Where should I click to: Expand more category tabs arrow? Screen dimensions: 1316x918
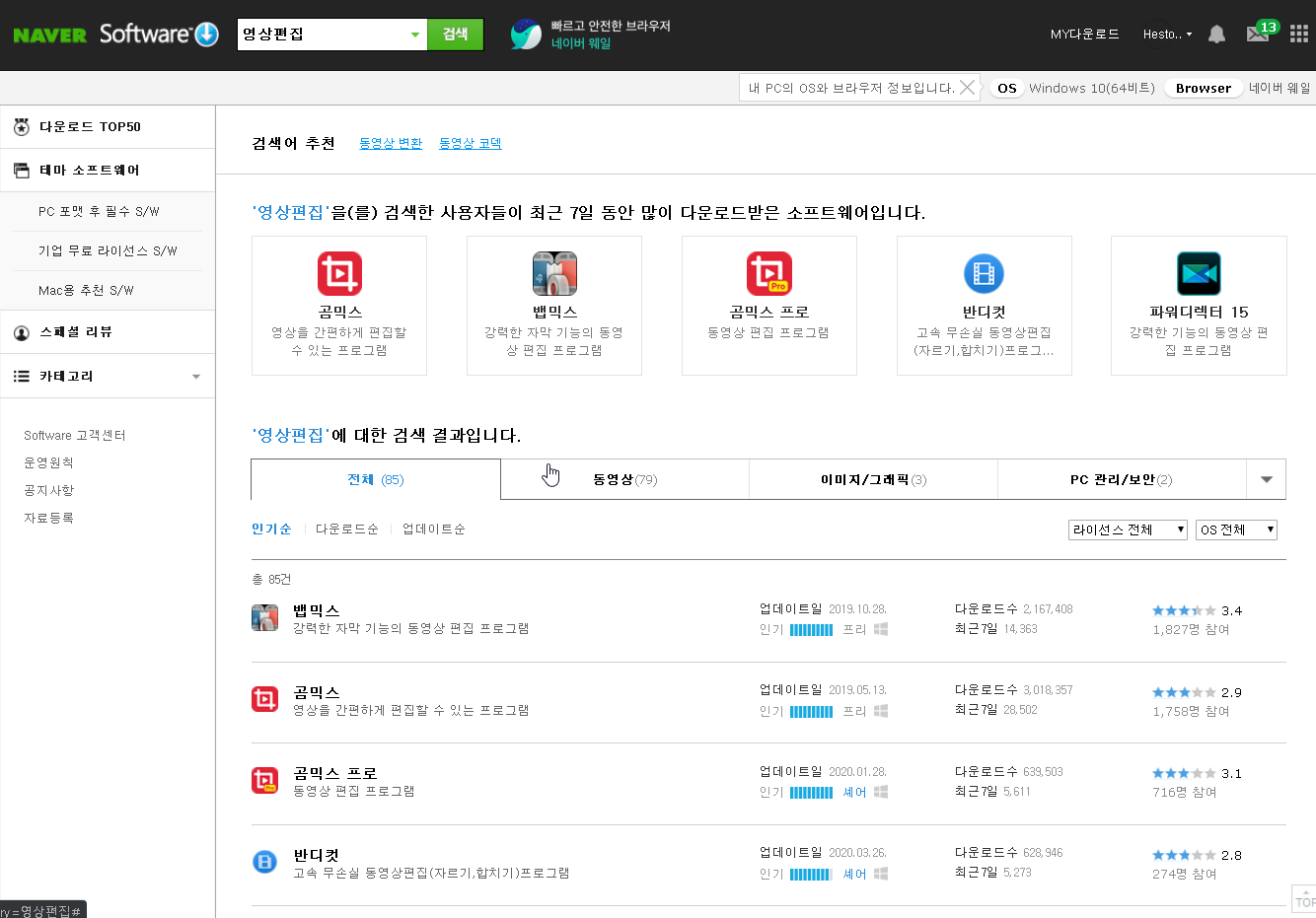(1267, 479)
